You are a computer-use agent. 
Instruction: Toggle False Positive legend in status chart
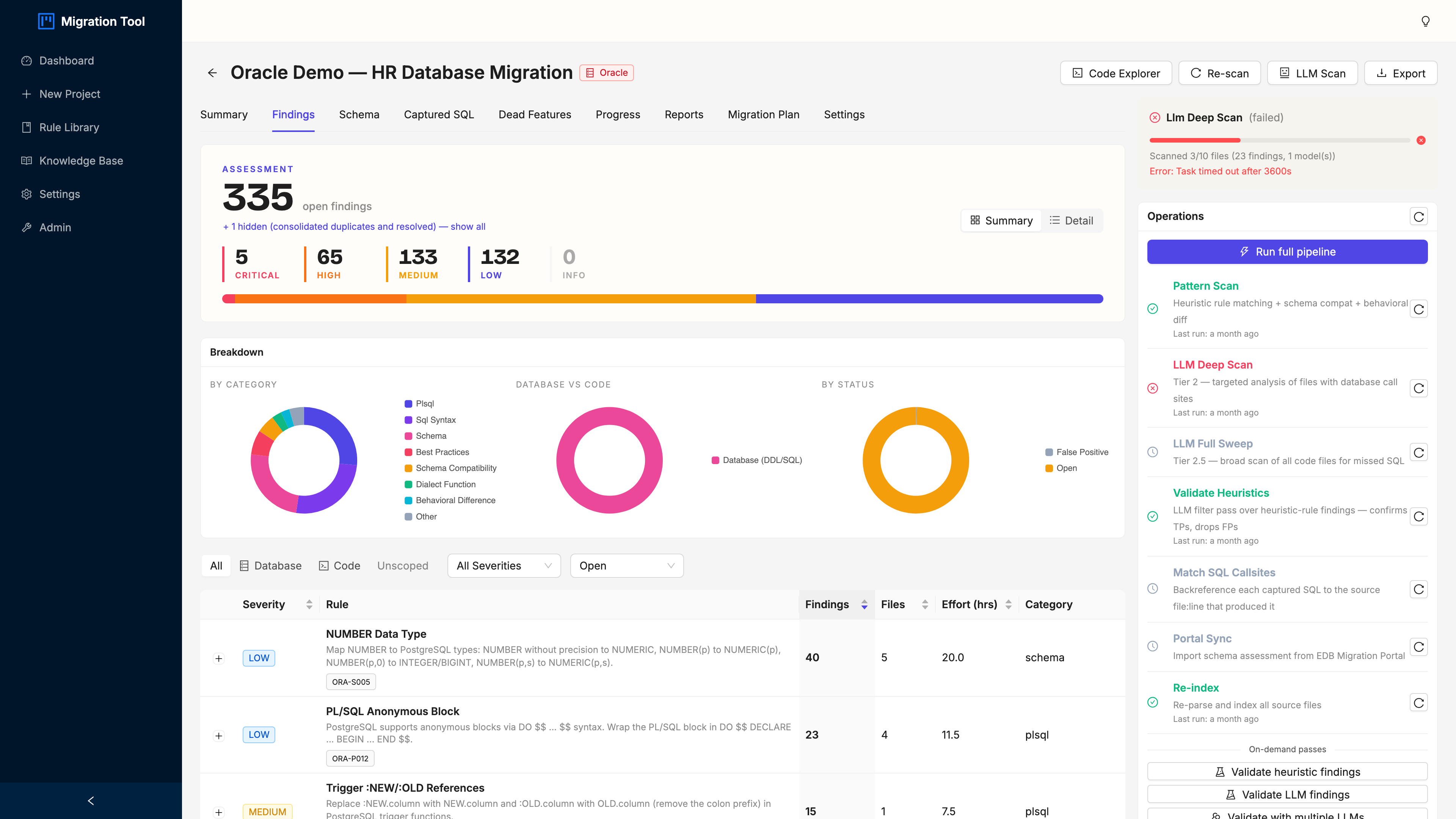coord(1077,452)
